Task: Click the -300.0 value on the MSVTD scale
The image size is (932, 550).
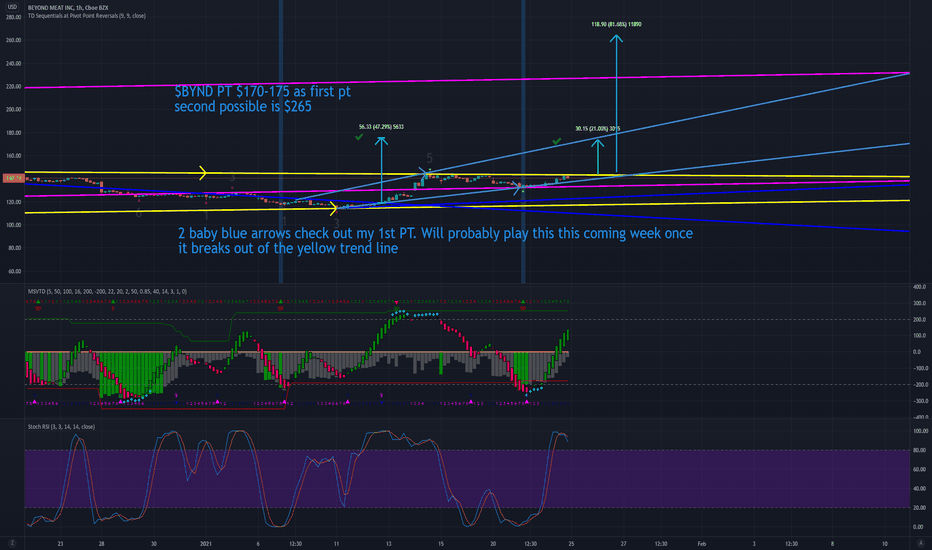Action: [918, 401]
